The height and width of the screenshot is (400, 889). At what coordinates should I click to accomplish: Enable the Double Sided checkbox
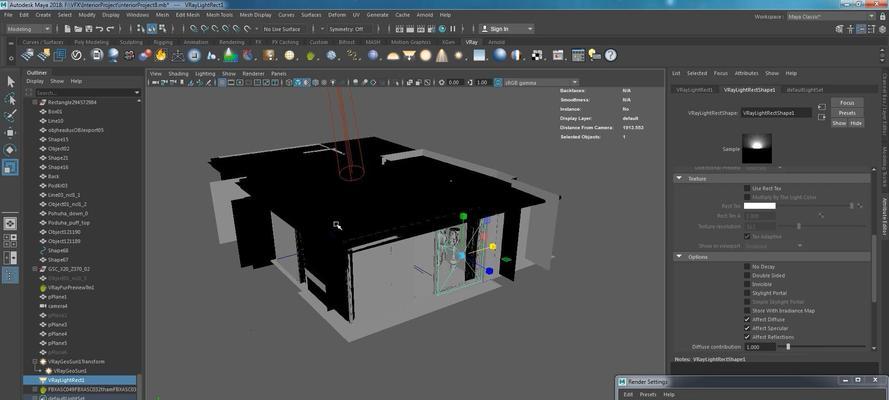coord(747,275)
